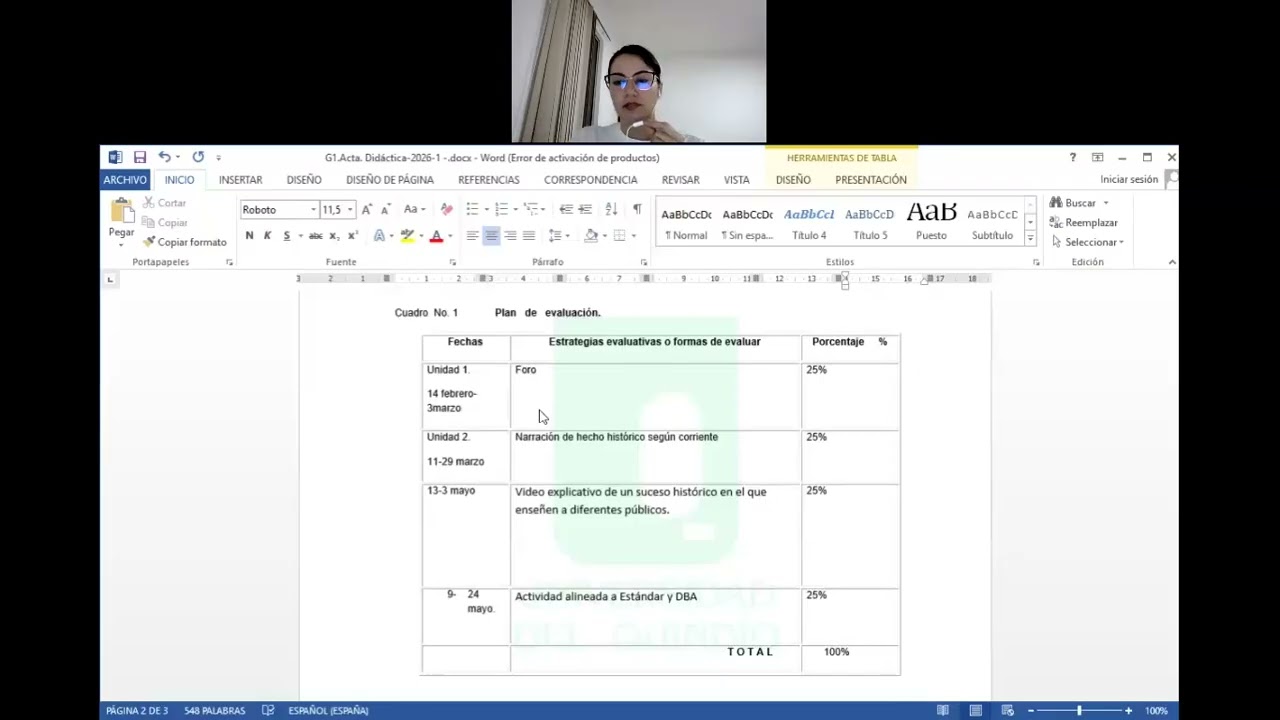
Task: Apply subscript formatting
Action: click(x=334, y=236)
